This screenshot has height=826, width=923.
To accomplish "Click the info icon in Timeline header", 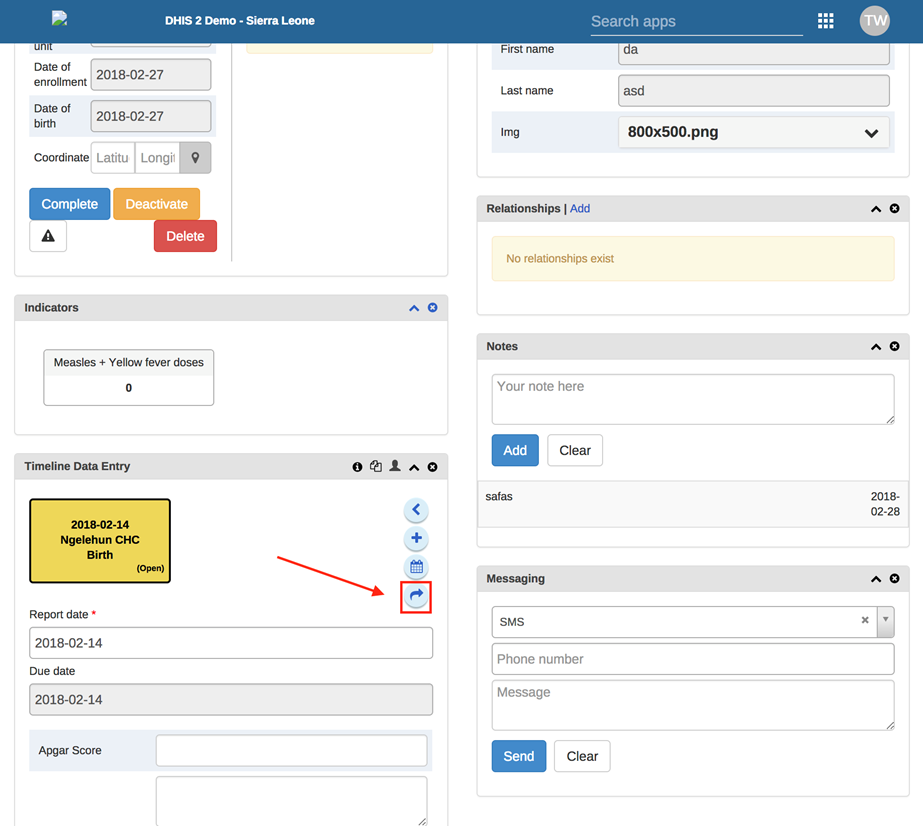I will pos(357,467).
